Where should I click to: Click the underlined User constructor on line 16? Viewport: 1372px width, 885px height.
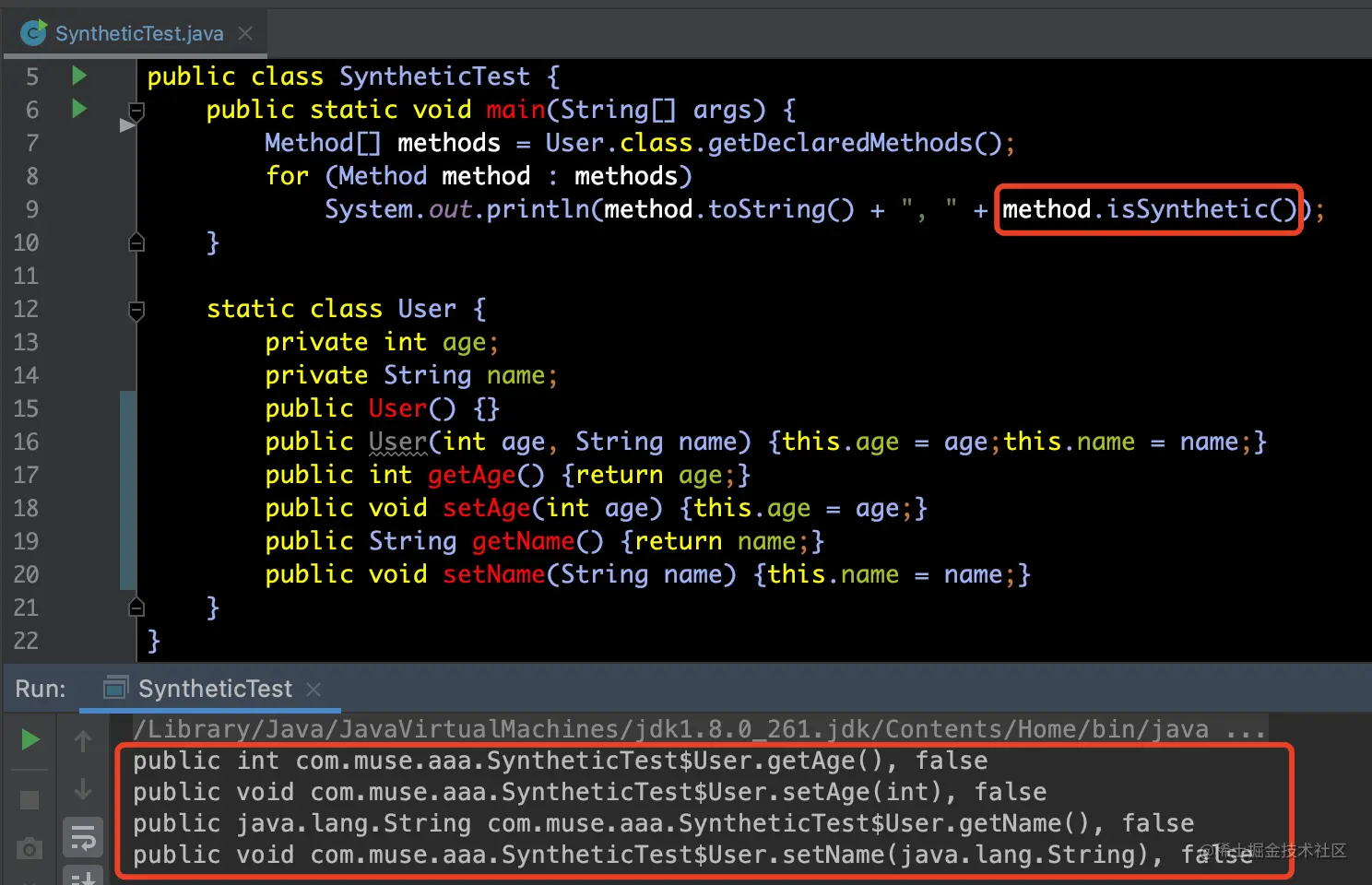[x=397, y=442]
